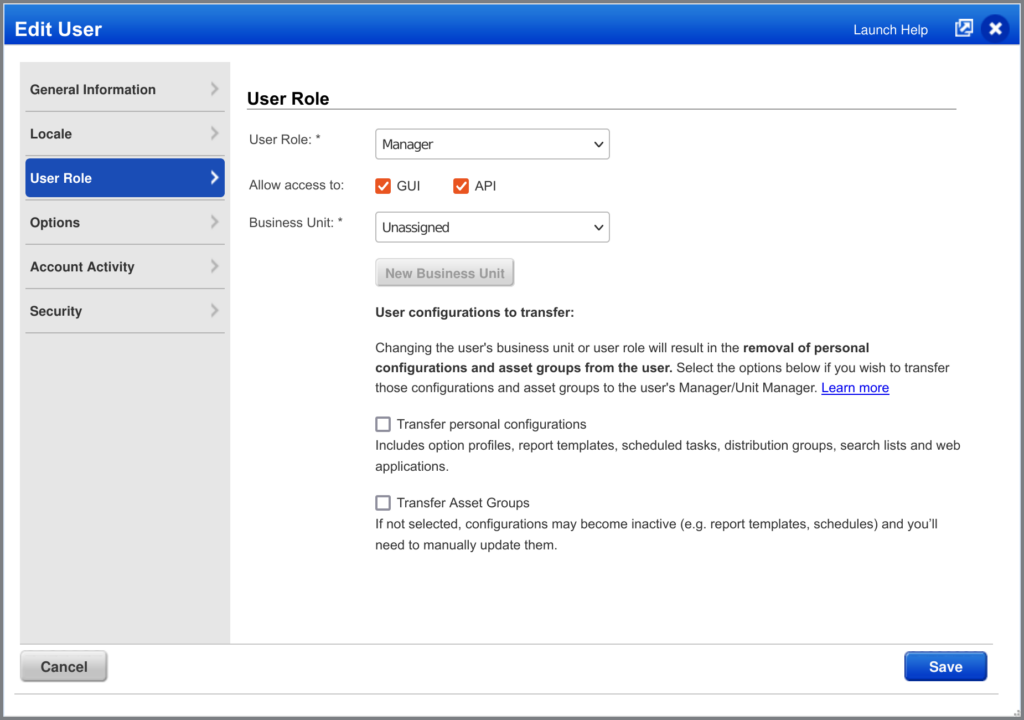Save the user changes
Screen dimensions: 1024x720
coord(945,666)
